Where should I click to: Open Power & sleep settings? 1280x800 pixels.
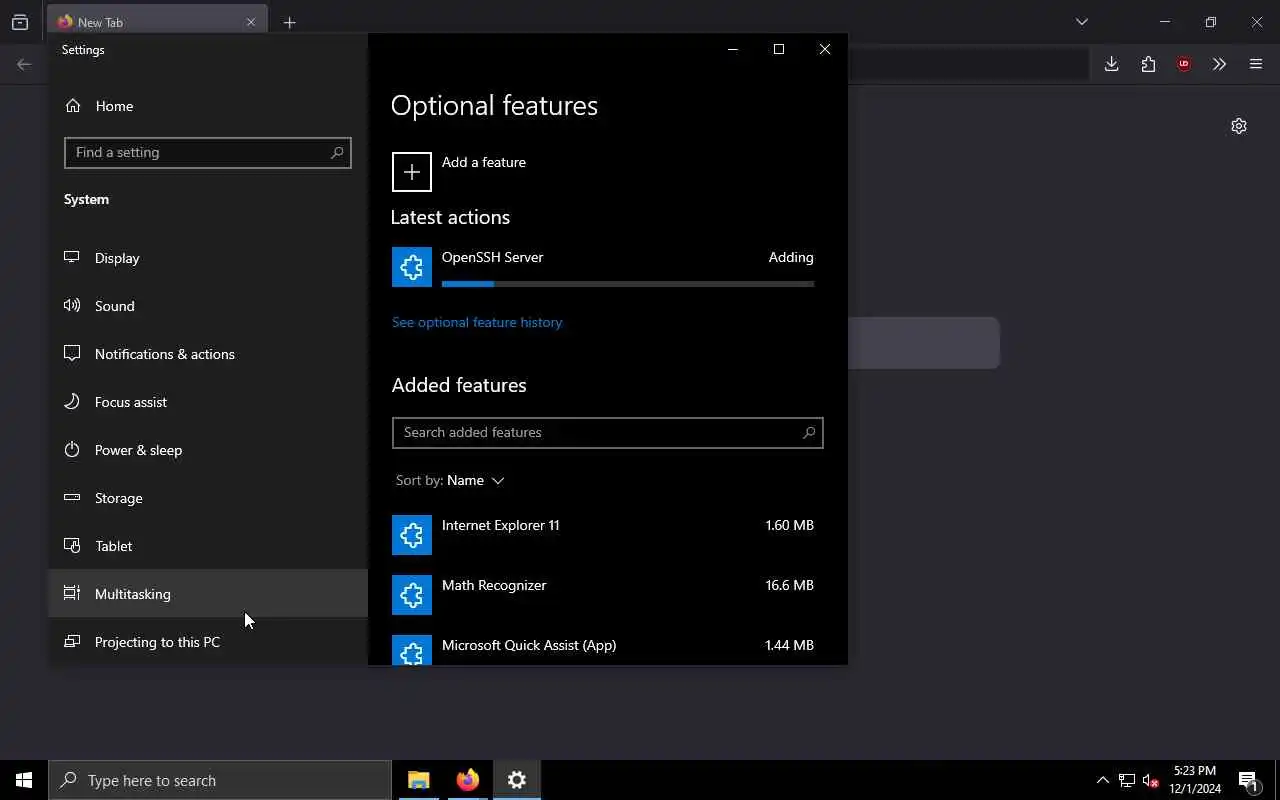208,450
